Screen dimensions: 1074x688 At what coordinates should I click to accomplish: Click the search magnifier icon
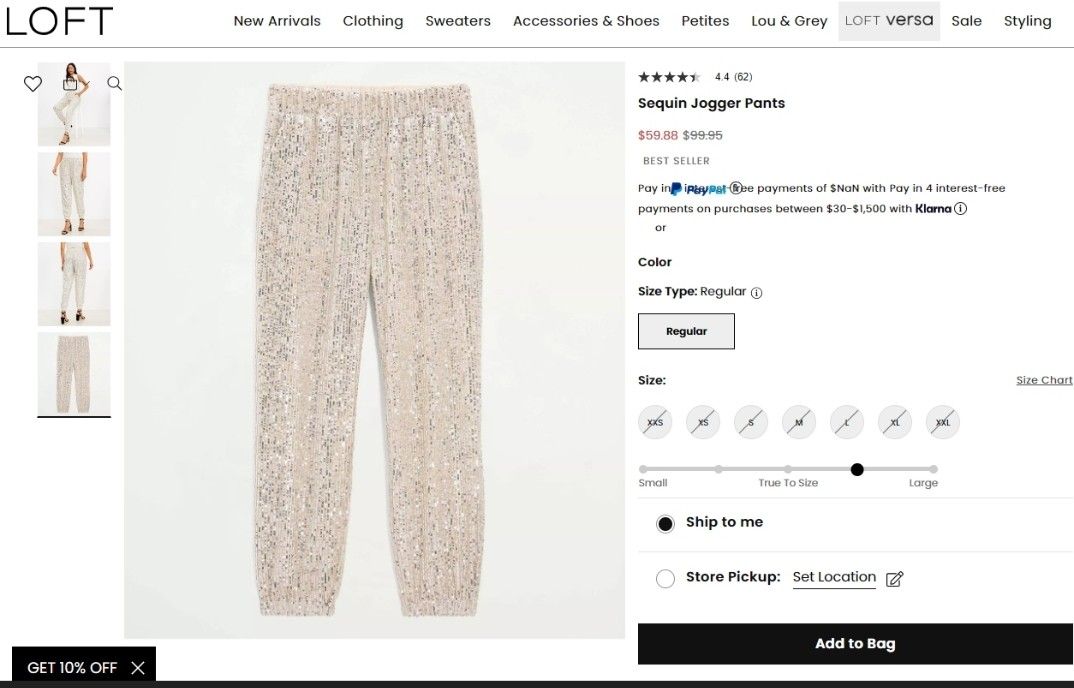point(115,84)
